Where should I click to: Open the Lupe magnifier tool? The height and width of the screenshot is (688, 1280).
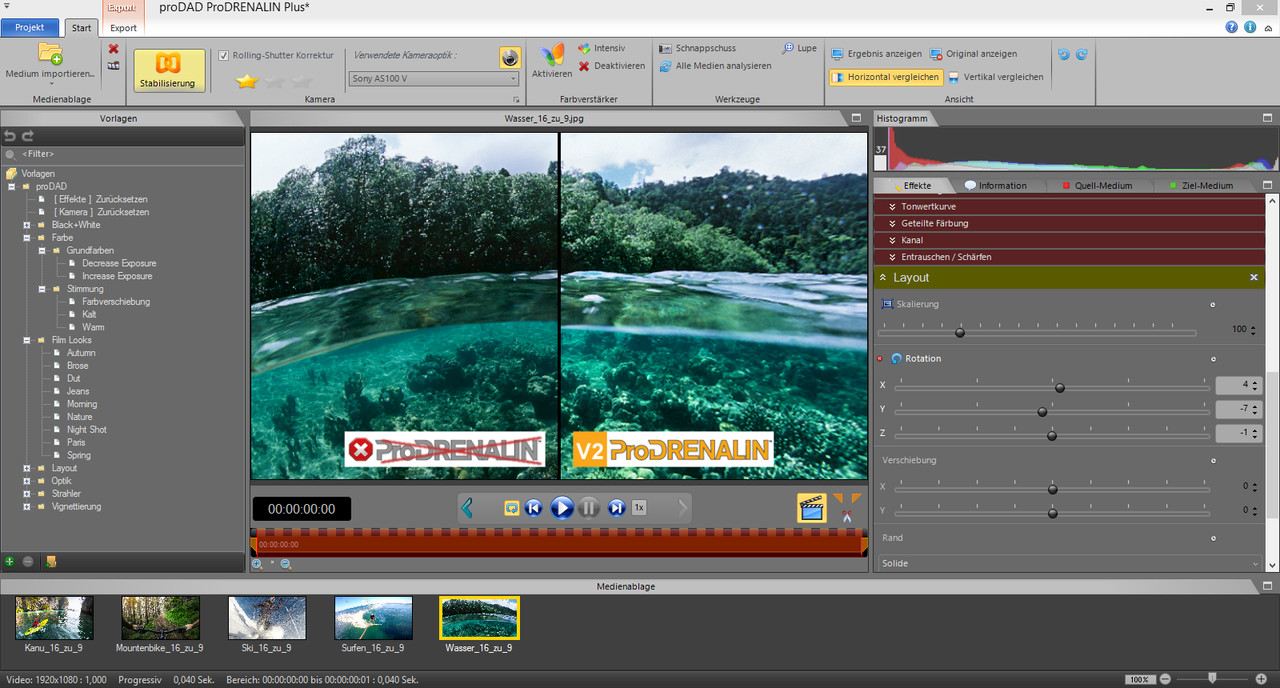tap(799, 48)
